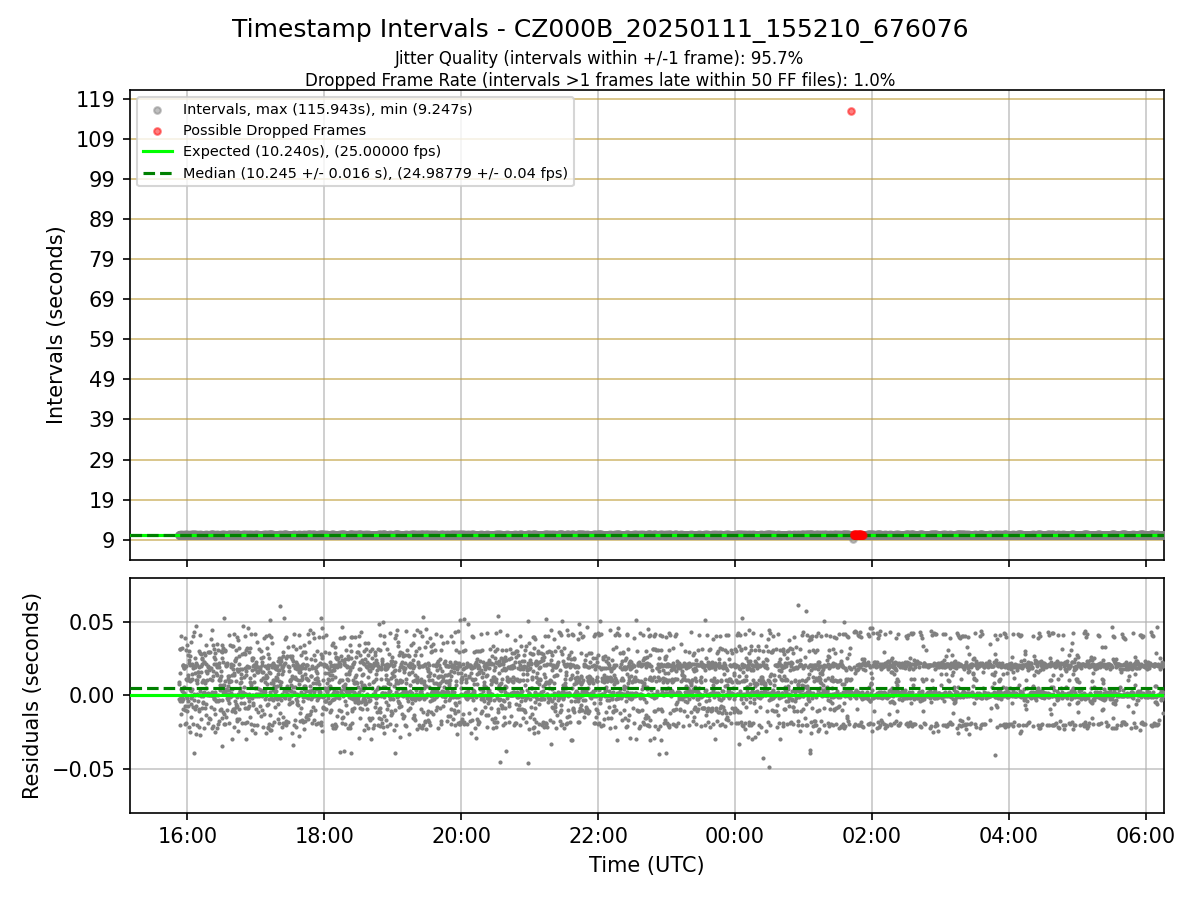Click the '00:00' x-axis tick label
Viewport: 1200px width, 900px height.
(x=735, y=835)
